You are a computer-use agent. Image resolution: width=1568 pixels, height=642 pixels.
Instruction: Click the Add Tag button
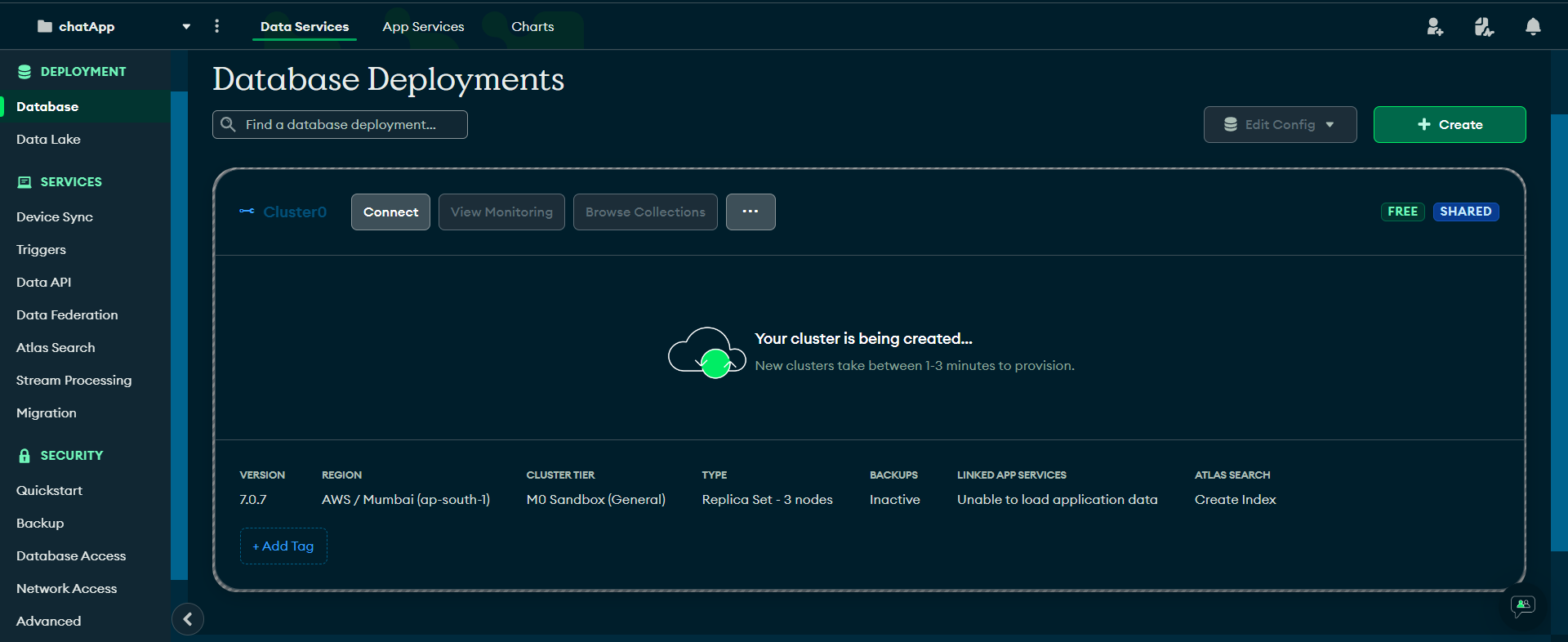point(283,546)
